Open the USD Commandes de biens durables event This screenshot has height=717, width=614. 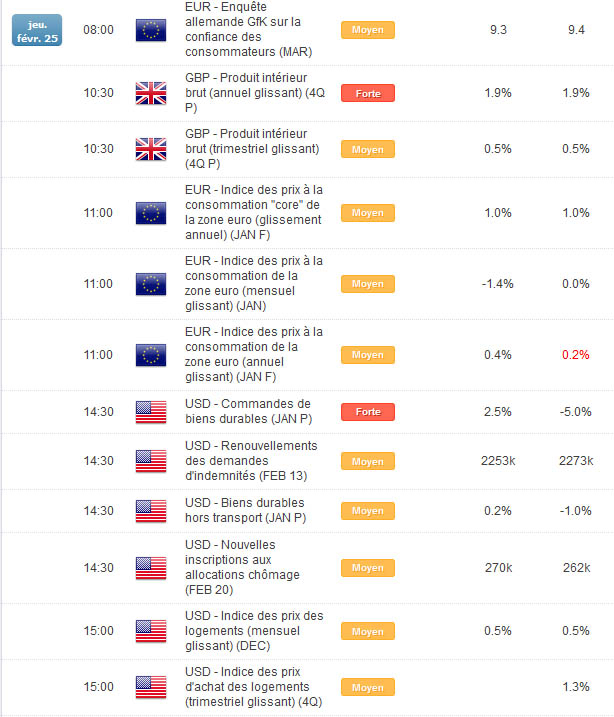pos(247,412)
